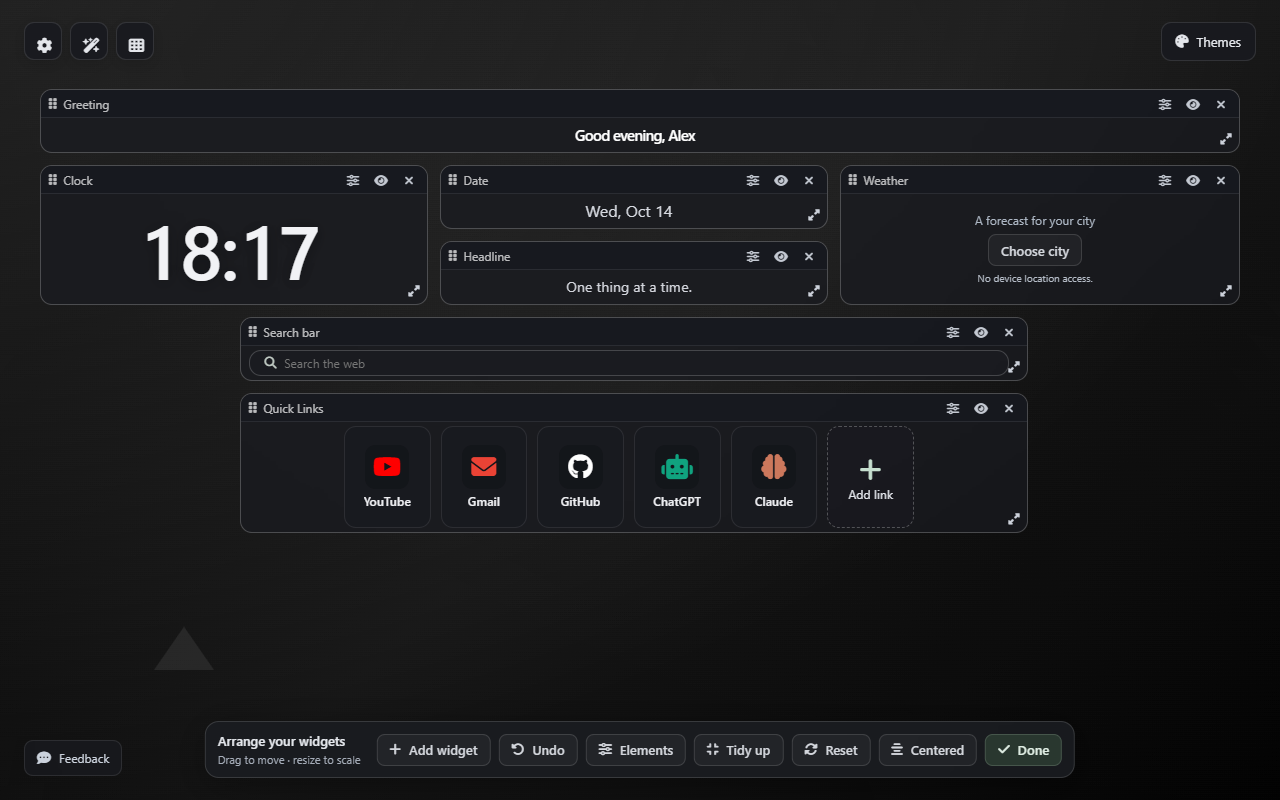Toggle Date widget visibility eye
The image size is (1280, 800).
click(x=781, y=180)
